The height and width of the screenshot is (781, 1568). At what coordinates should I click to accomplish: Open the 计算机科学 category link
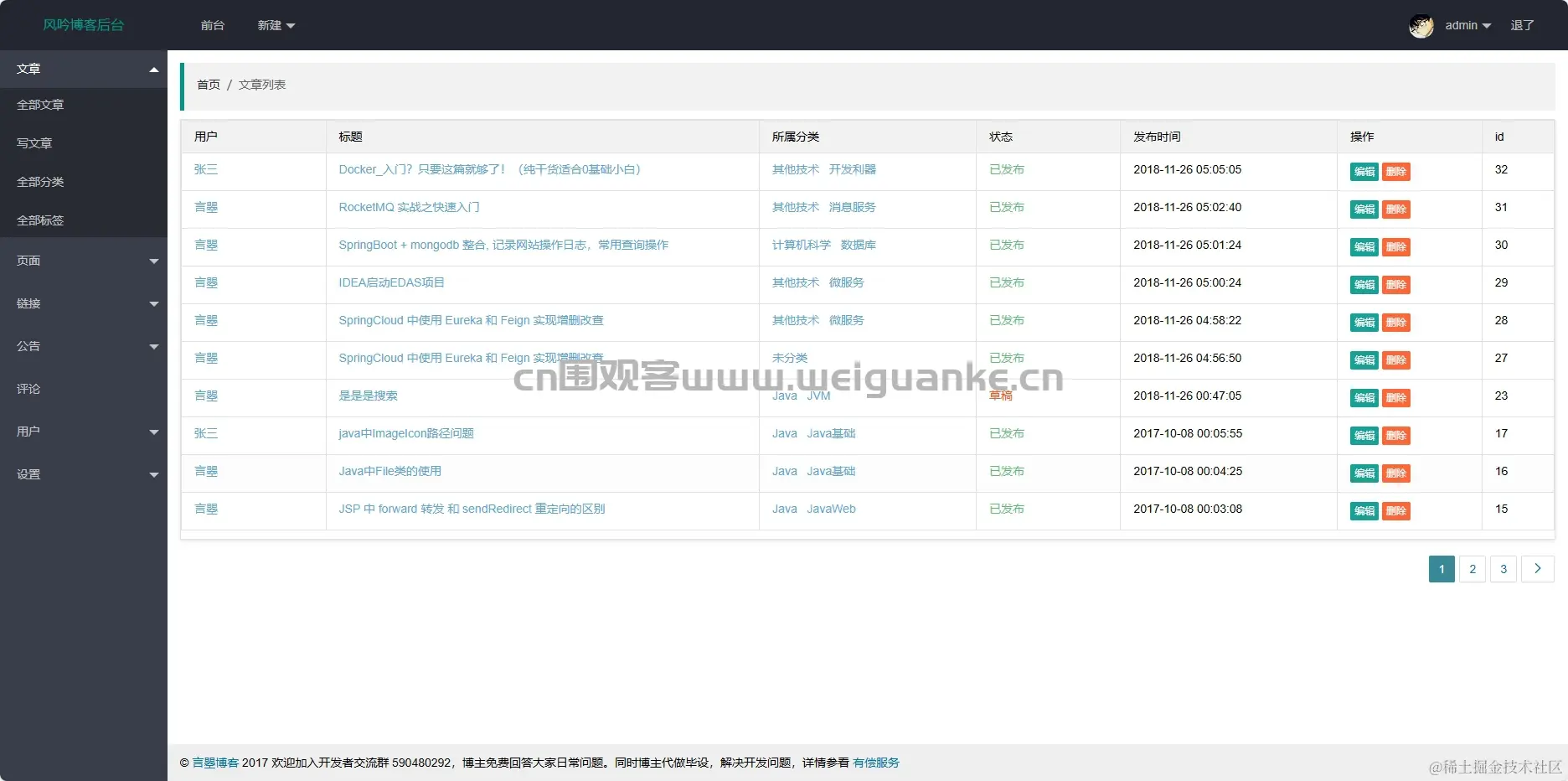802,245
